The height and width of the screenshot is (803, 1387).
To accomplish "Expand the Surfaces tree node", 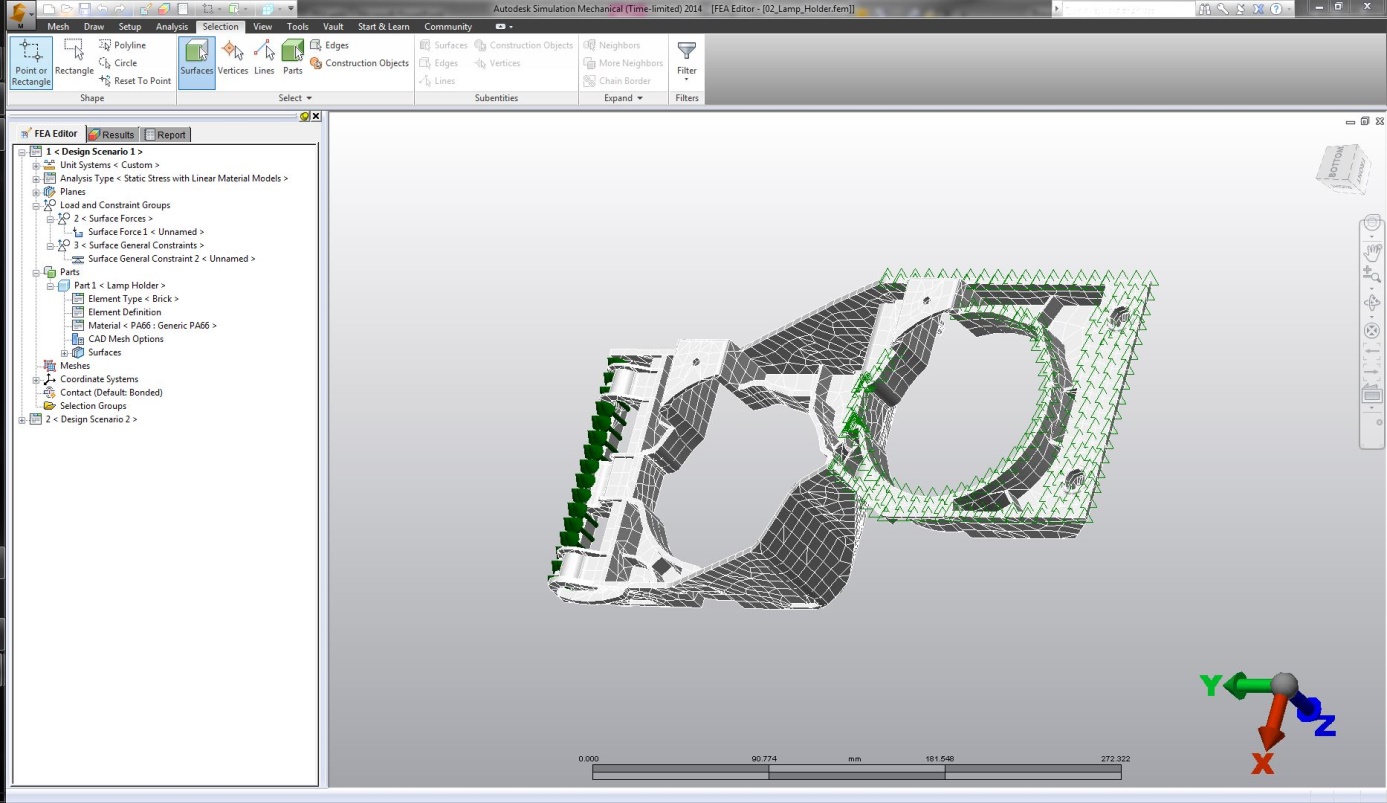I will (x=64, y=352).
